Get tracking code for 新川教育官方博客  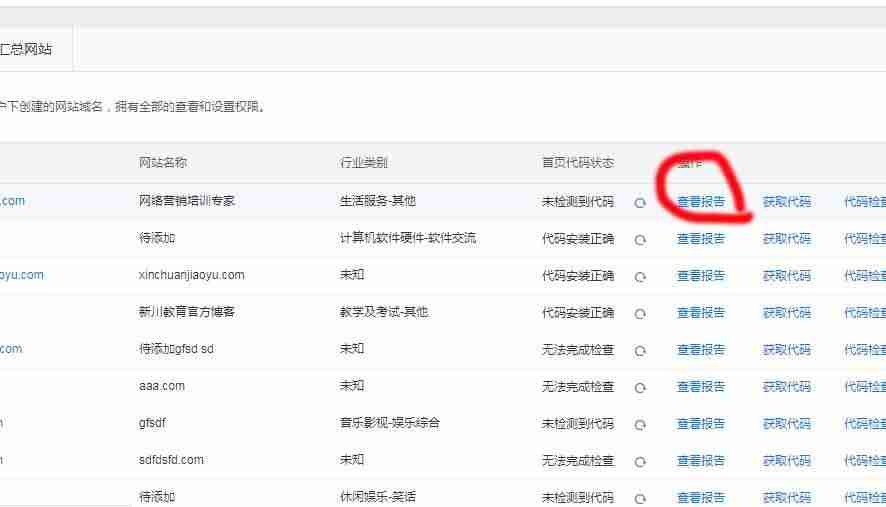coord(787,313)
